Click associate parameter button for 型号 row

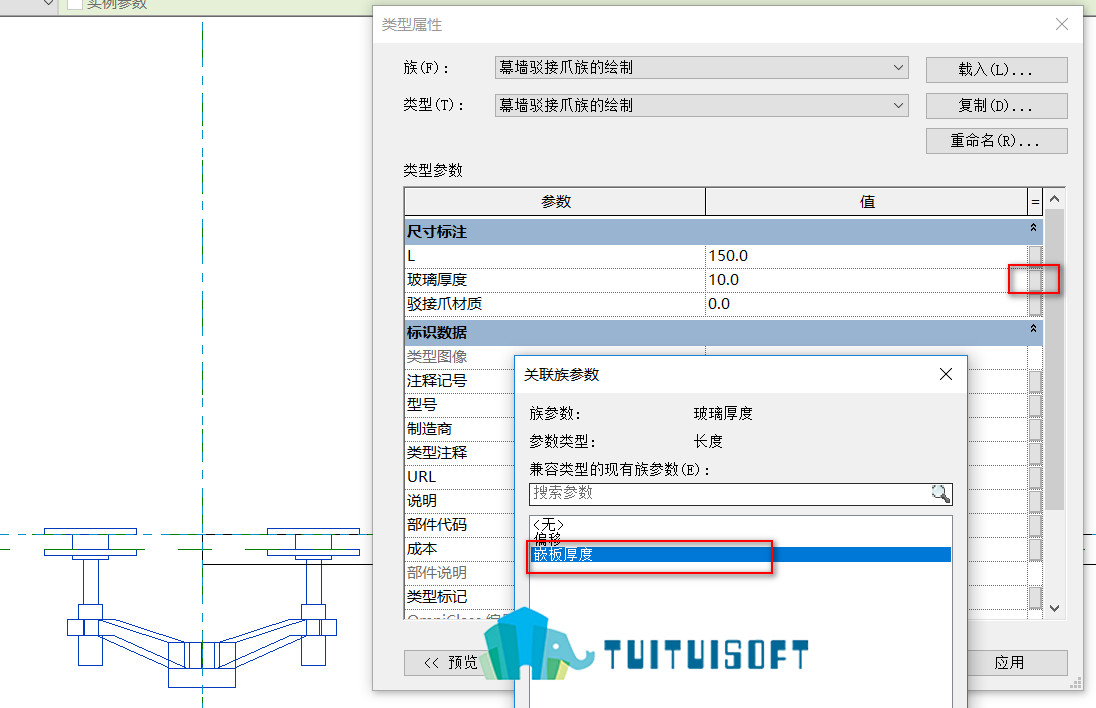point(1034,405)
